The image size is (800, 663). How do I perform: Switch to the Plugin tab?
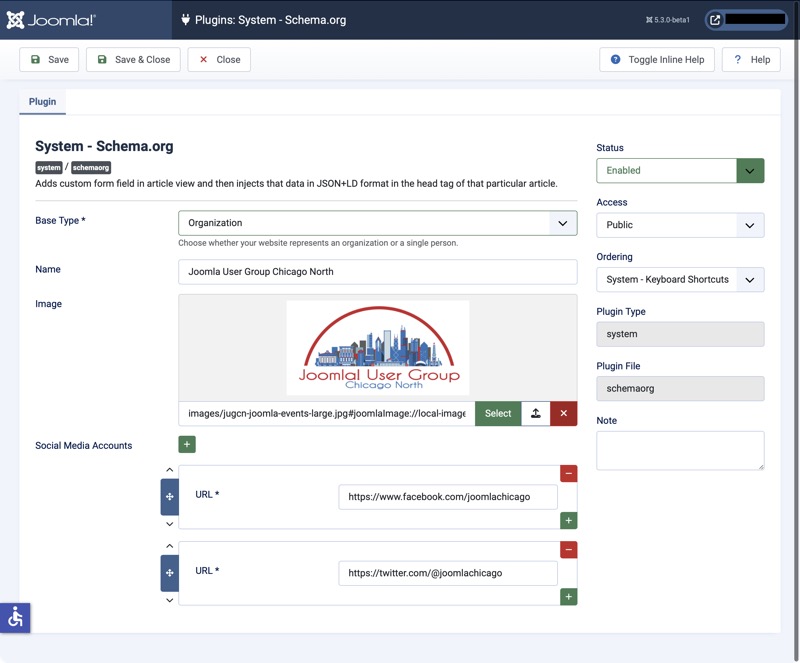42,102
